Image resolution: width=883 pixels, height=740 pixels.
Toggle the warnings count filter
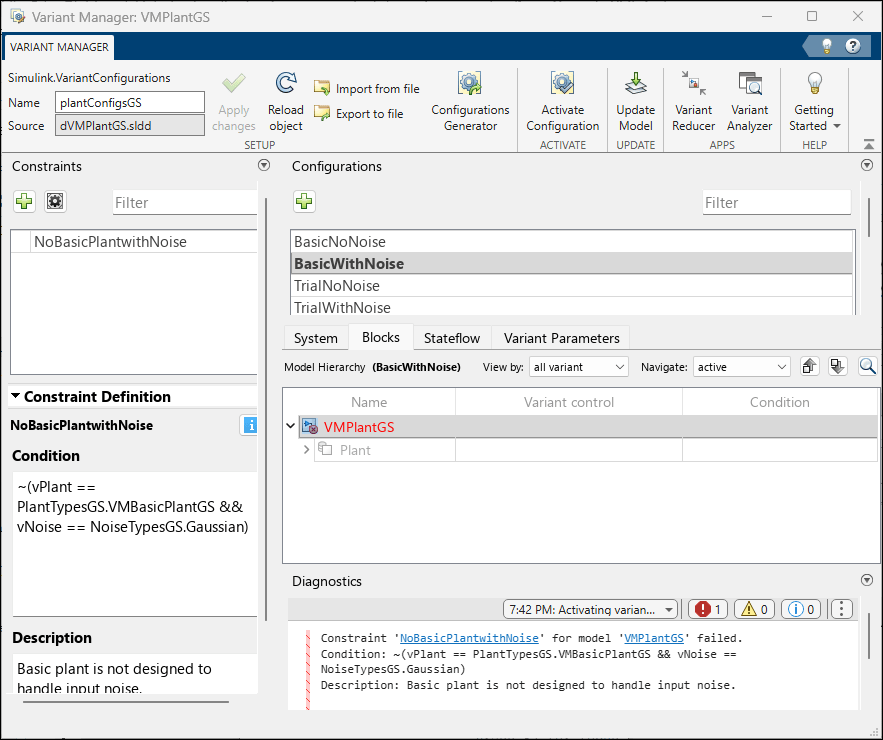pos(755,609)
